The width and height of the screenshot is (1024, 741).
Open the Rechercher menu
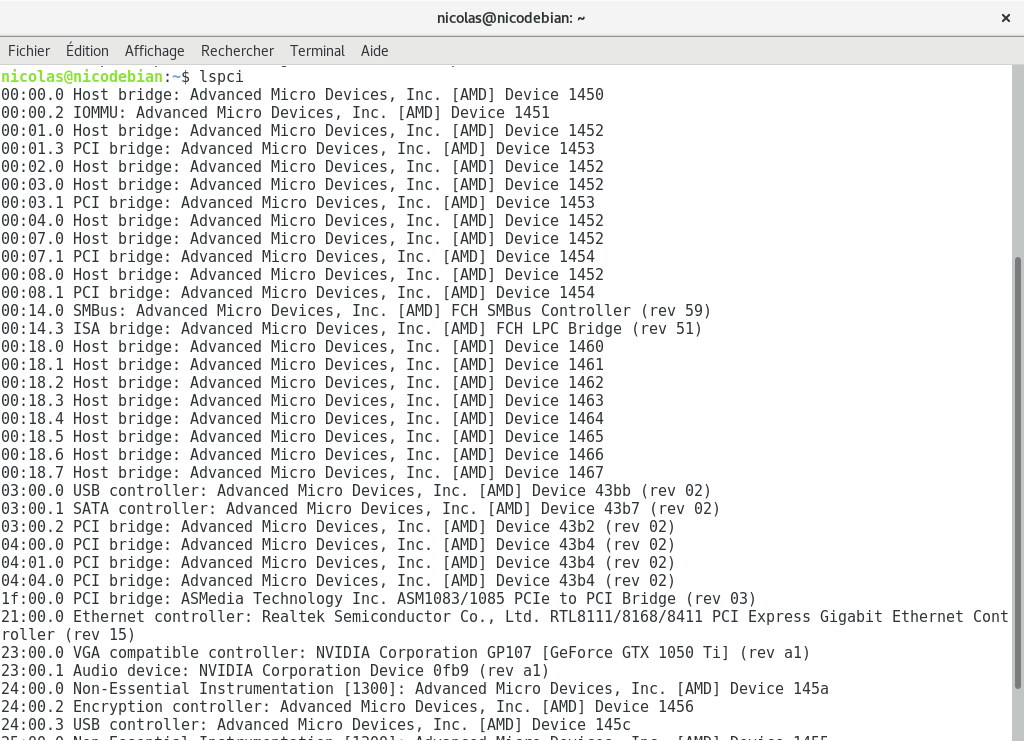[237, 51]
